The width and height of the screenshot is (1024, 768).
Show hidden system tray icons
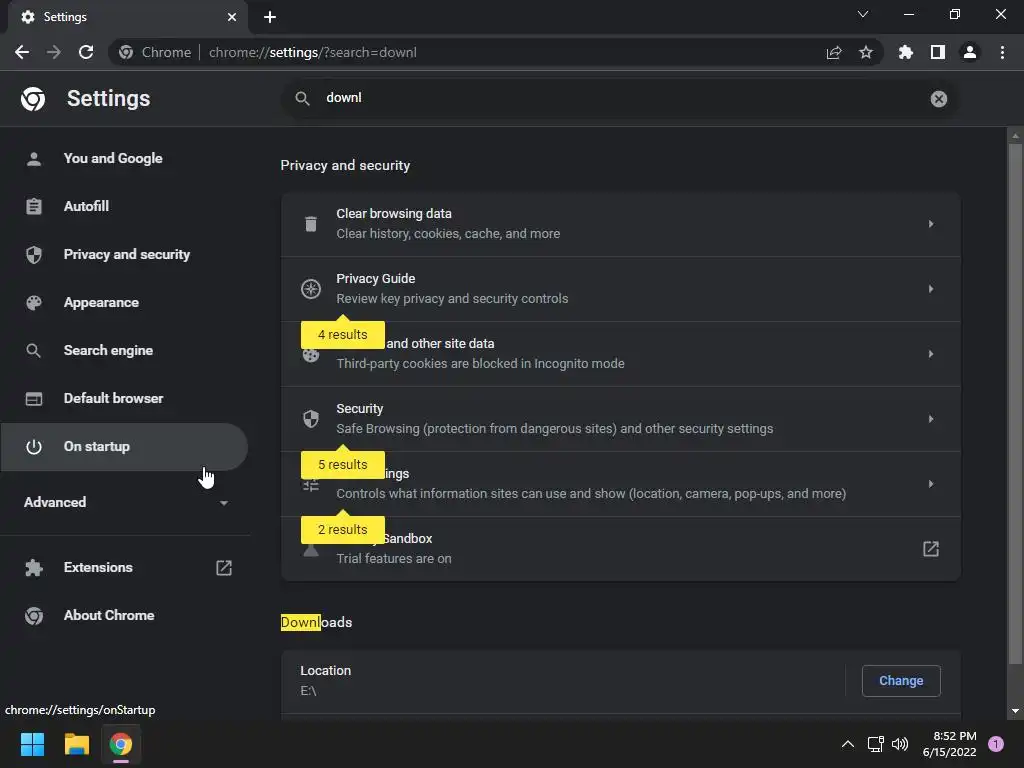point(848,744)
